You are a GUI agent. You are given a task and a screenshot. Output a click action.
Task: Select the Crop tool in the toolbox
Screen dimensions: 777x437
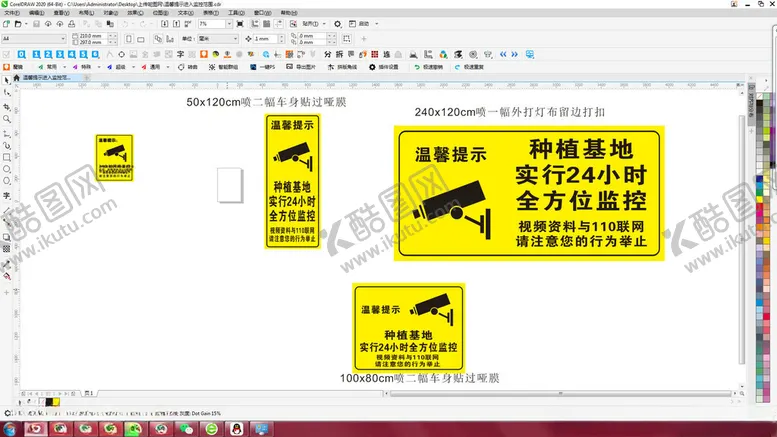[x=6, y=107]
